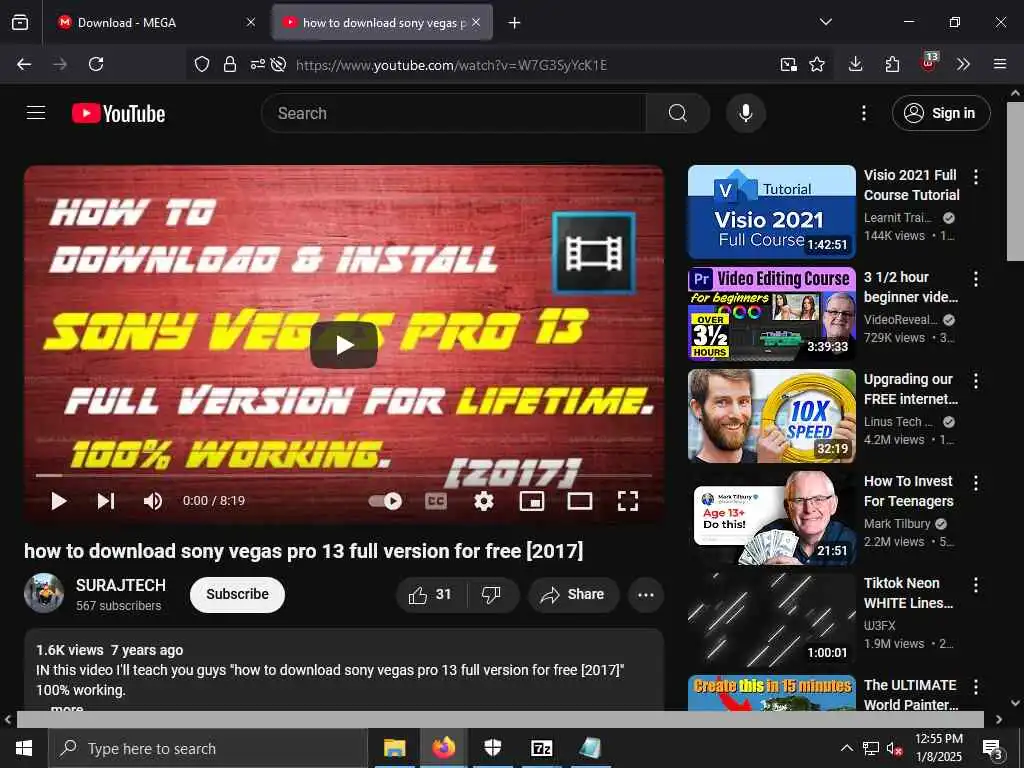The height and width of the screenshot is (768, 1024).
Task: Play the video with the center play button
Action: click(x=344, y=345)
